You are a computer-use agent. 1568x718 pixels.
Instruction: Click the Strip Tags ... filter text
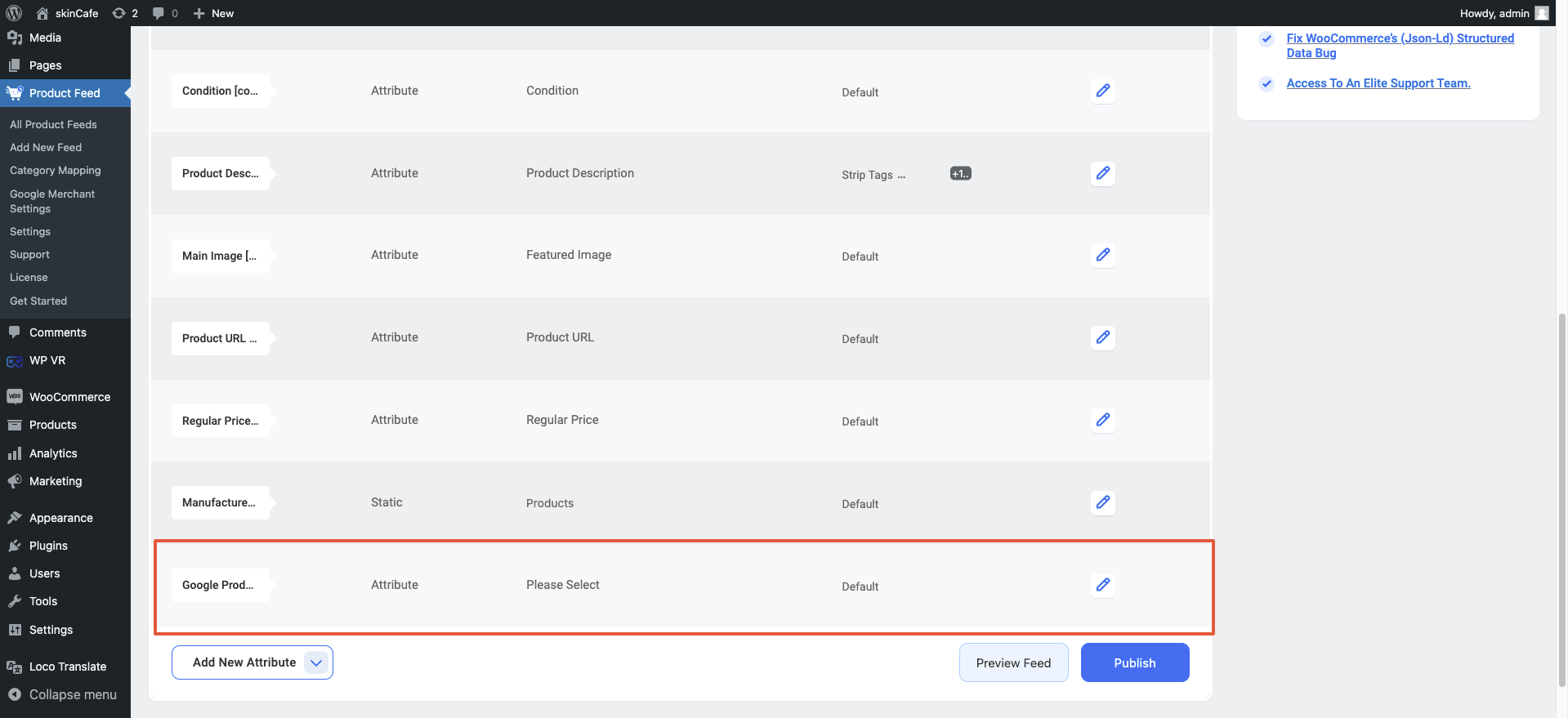(x=873, y=175)
